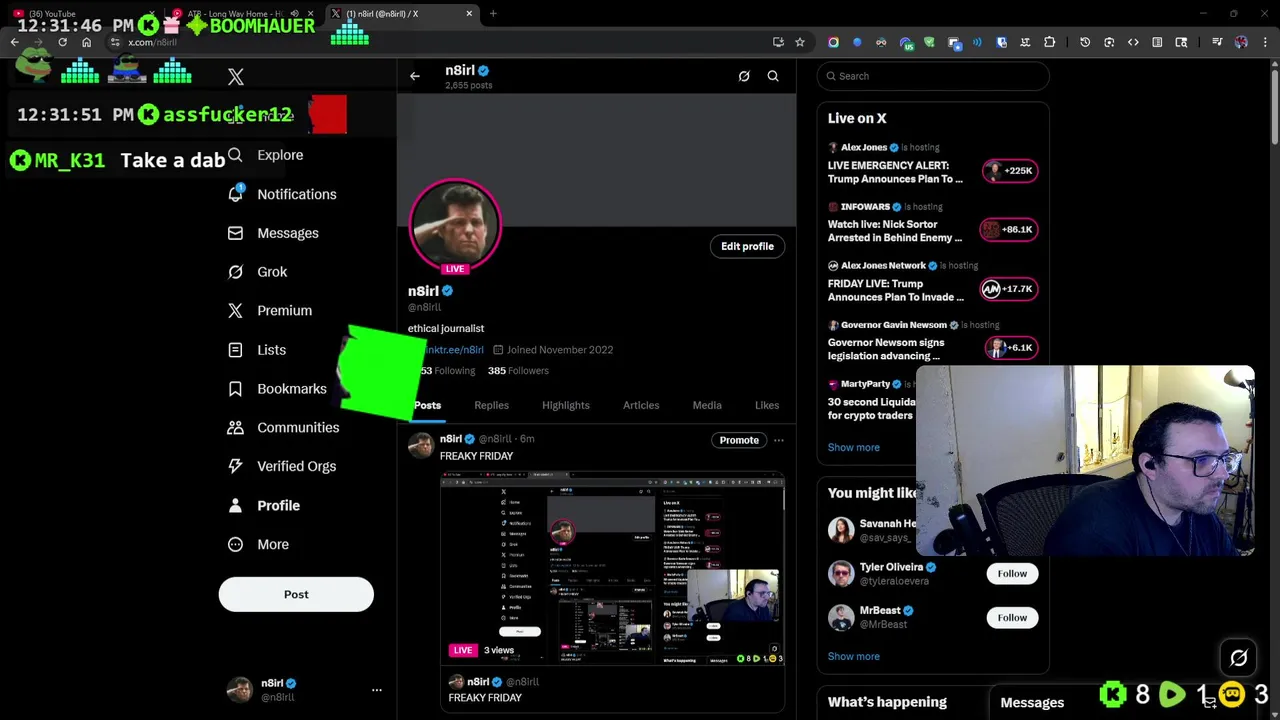Click the Promote button on the post
The height and width of the screenshot is (720, 1280).
pyautogui.click(x=739, y=440)
